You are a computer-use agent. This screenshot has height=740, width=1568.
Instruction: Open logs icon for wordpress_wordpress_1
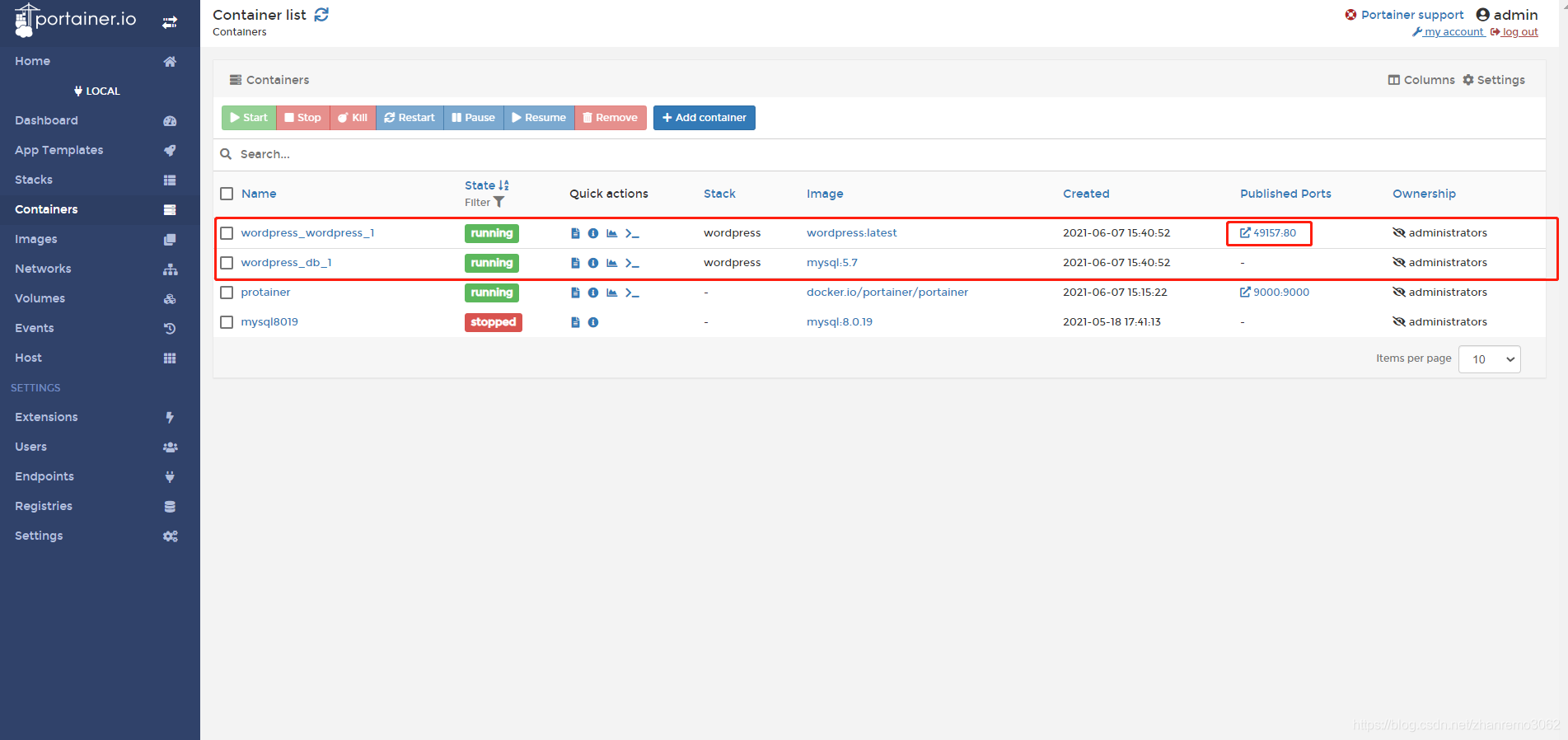tap(575, 233)
